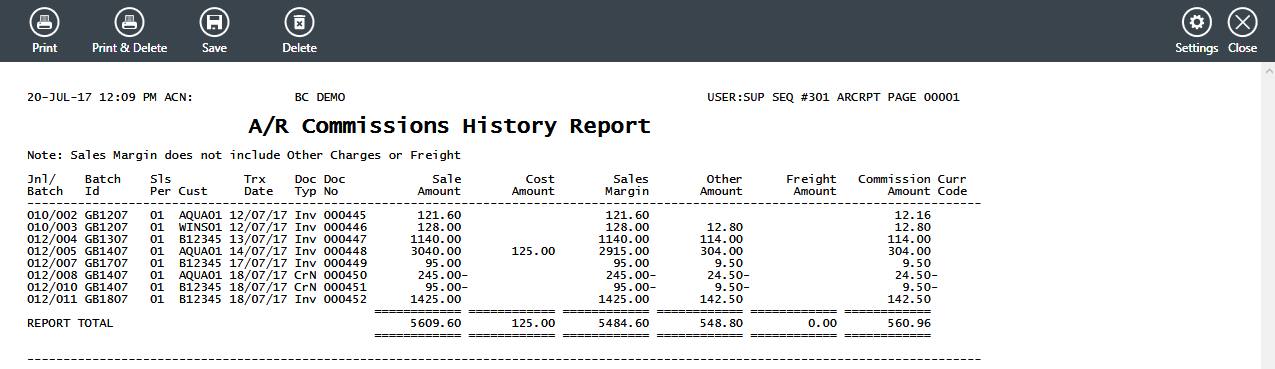
Task: Click the REPORT TOTAL line
Action: point(504,324)
